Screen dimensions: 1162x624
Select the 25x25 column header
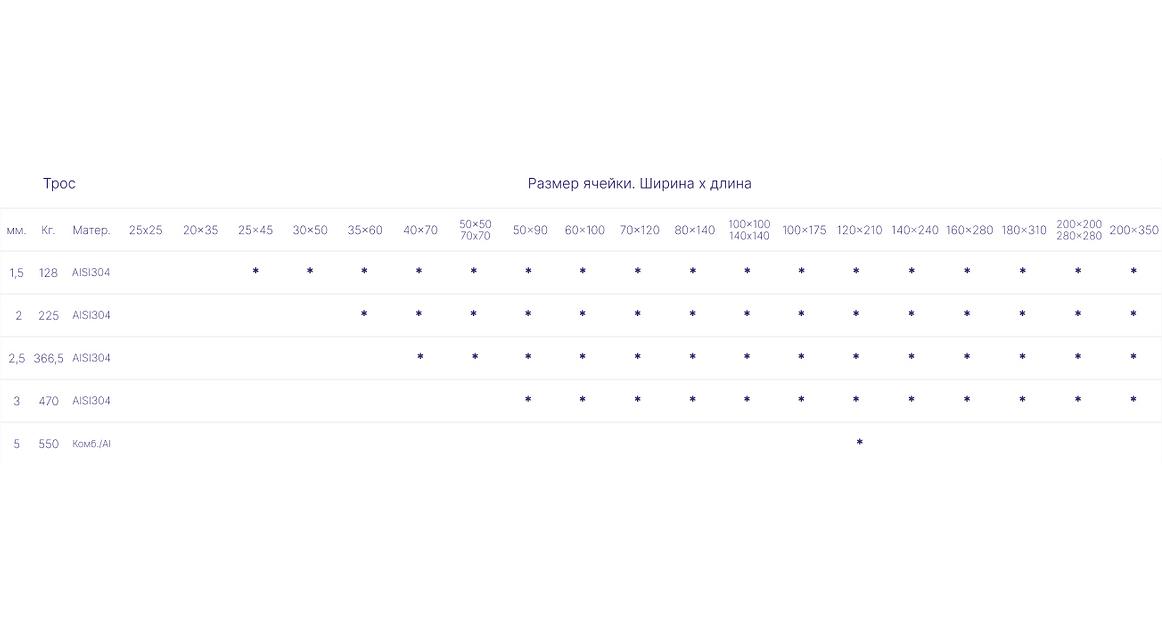[145, 230]
